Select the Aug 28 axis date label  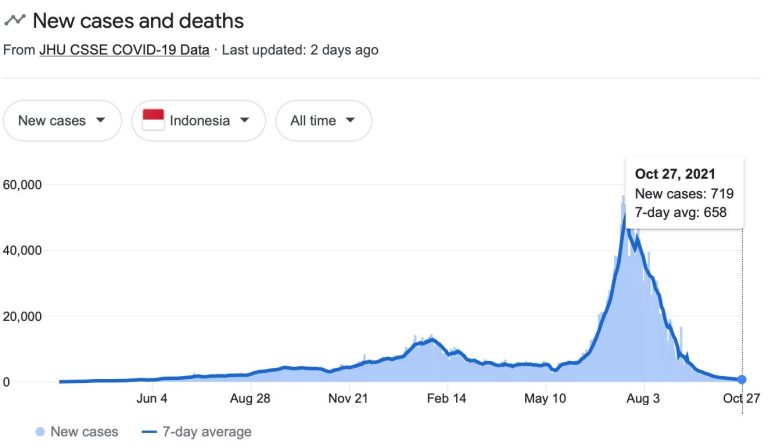coord(250,399)
